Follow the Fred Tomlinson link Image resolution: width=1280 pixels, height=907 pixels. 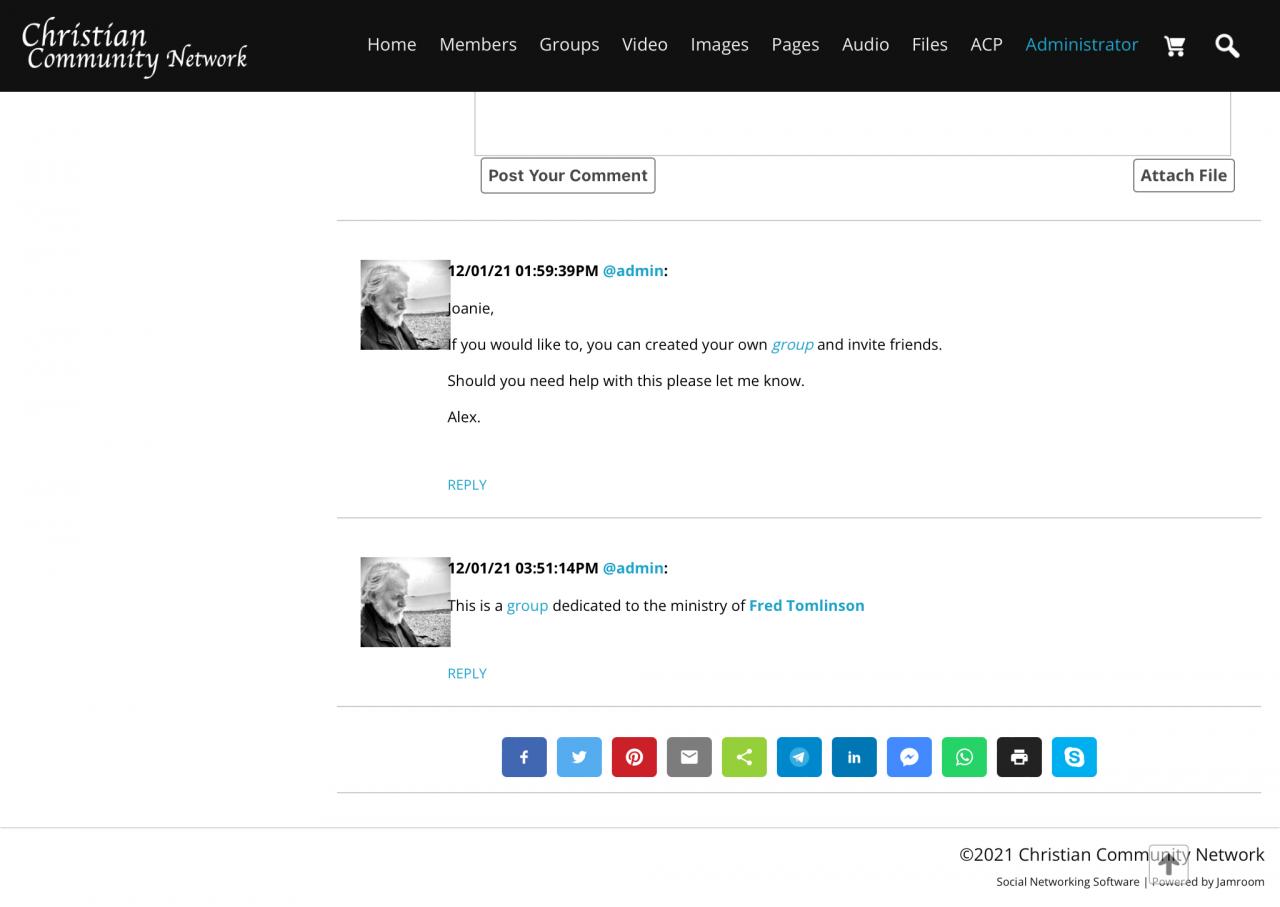(x=806, y=606)
